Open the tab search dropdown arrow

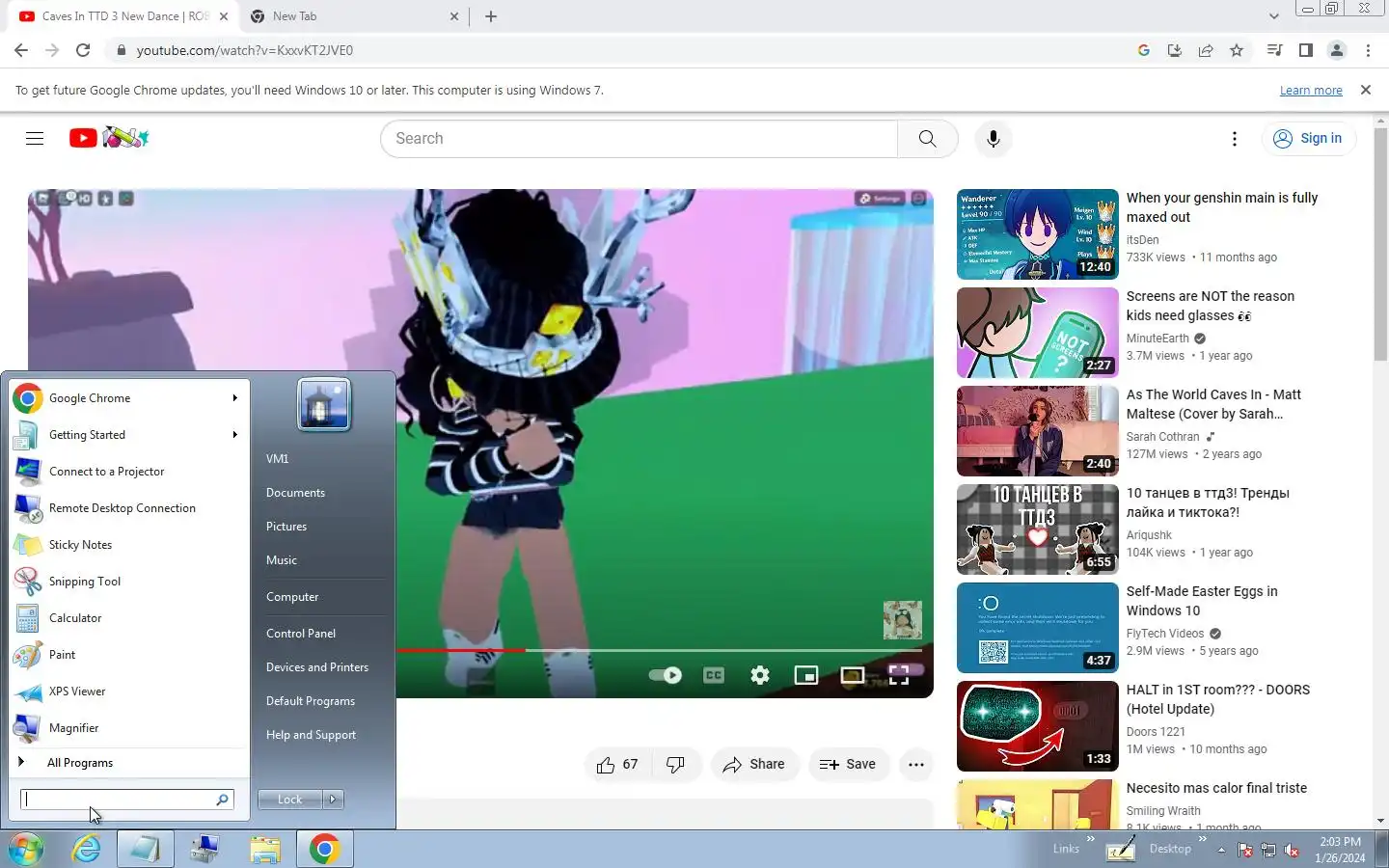1273,16
